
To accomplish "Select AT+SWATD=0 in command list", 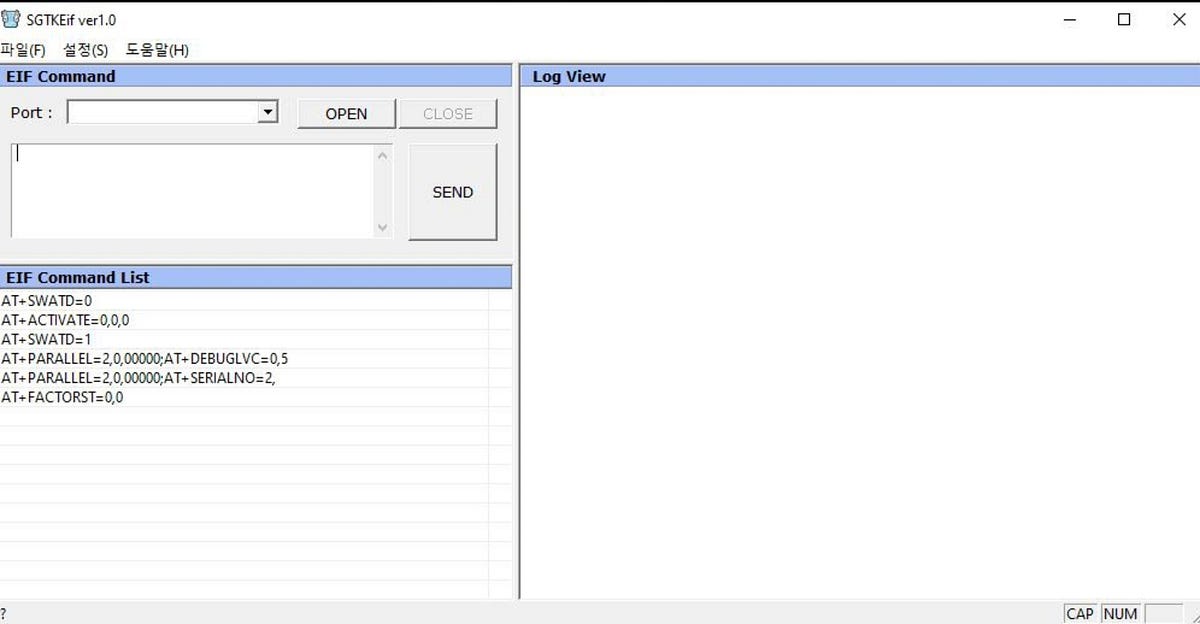I will pos(47,300).
